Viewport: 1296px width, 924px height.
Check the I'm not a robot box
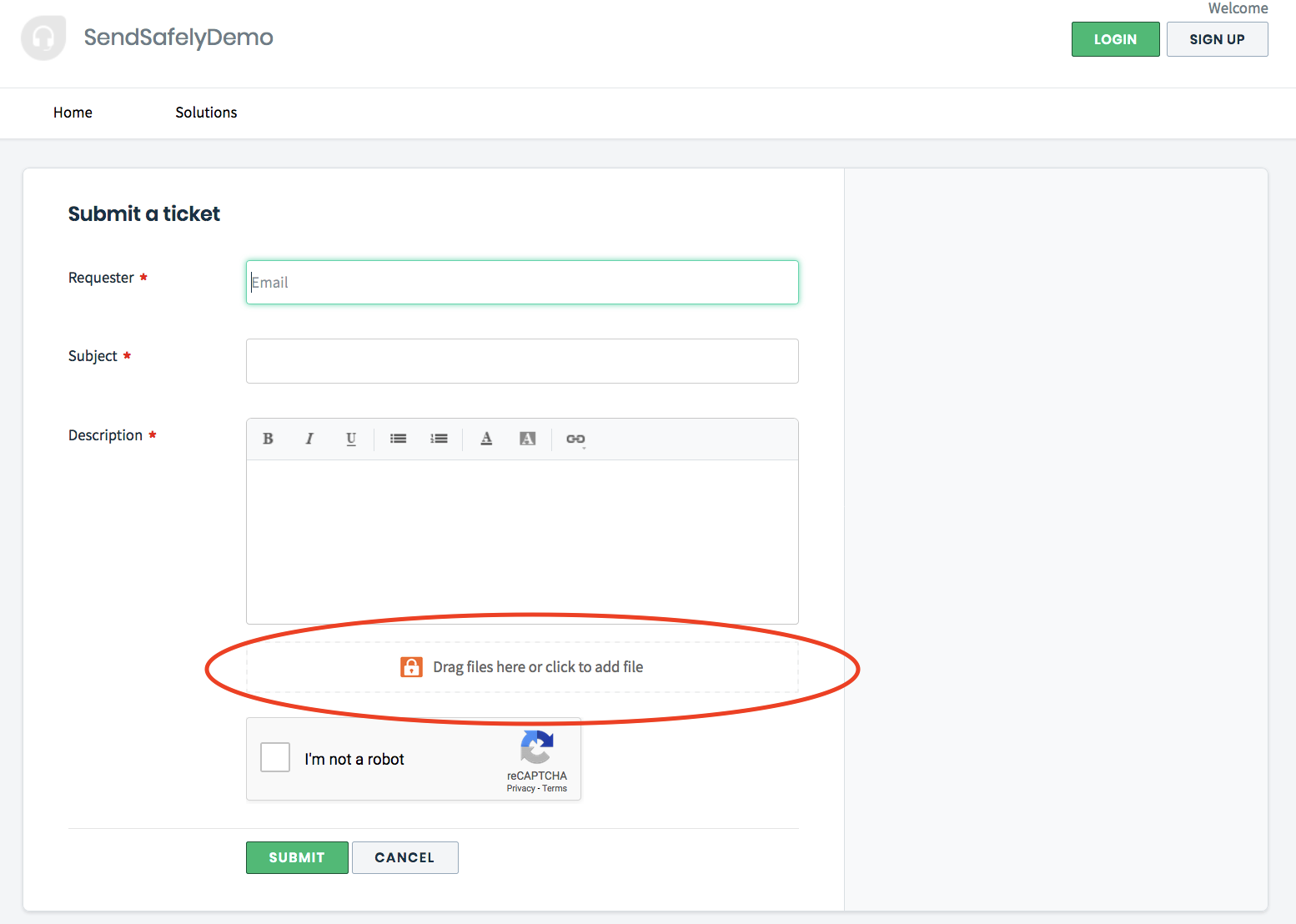275,757
